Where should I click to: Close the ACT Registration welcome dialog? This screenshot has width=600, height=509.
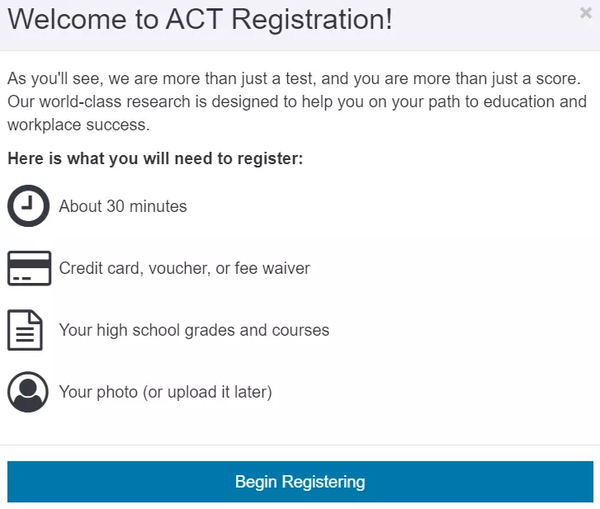point(585,14)
